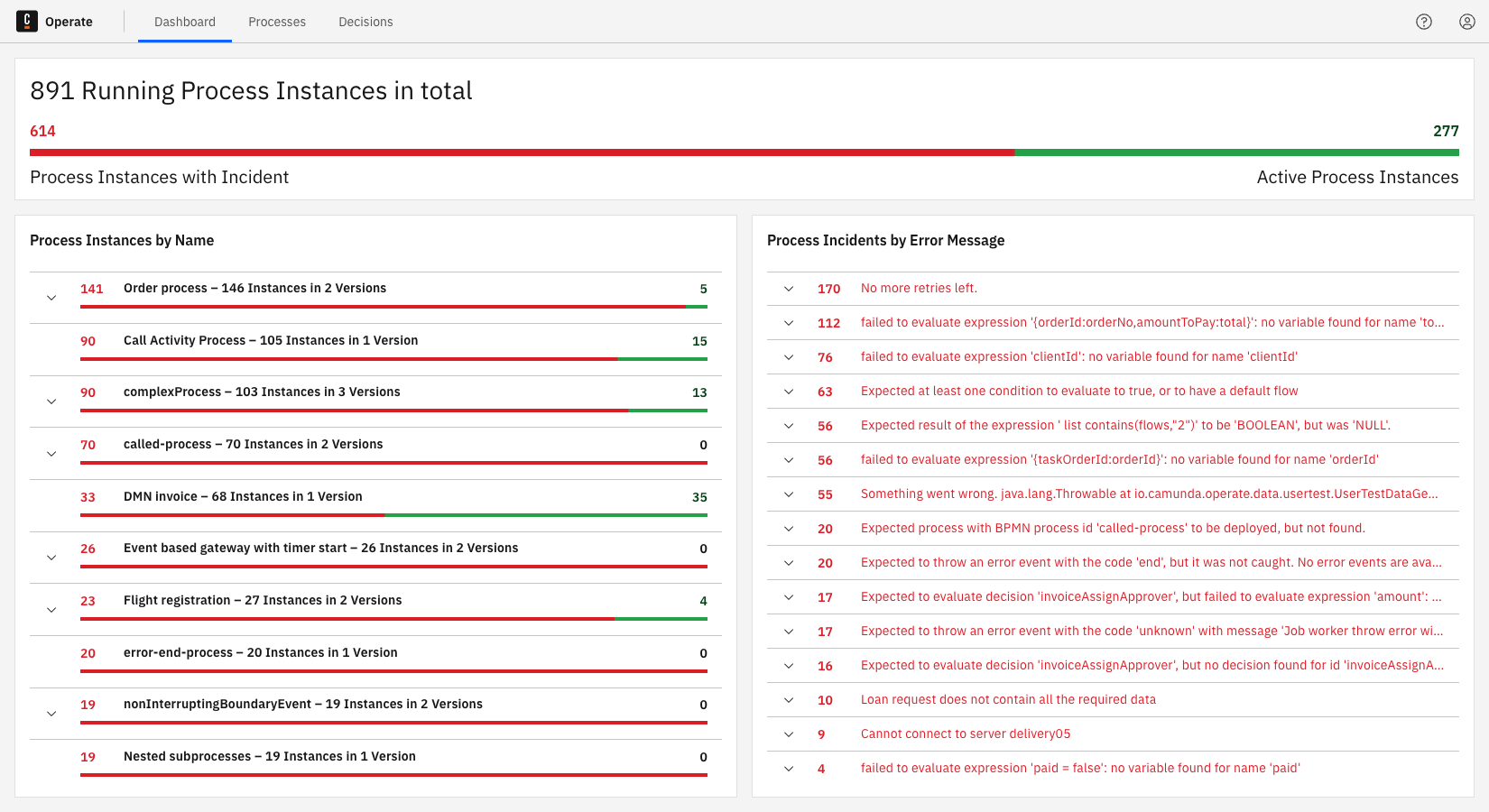Click the Camunda Operate logo icon
The height and width of the screenshot is (812, 1489).
27,22
